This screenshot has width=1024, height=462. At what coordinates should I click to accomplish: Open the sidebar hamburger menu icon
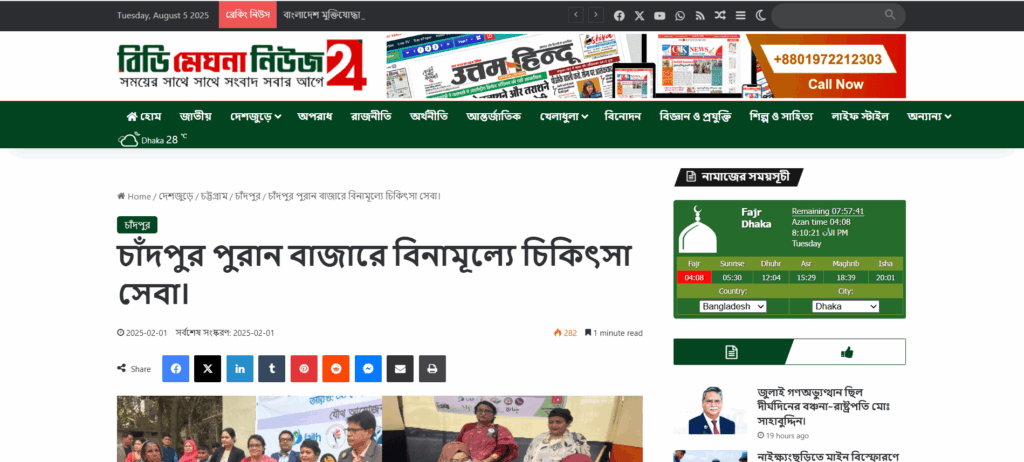click(740, 16)
